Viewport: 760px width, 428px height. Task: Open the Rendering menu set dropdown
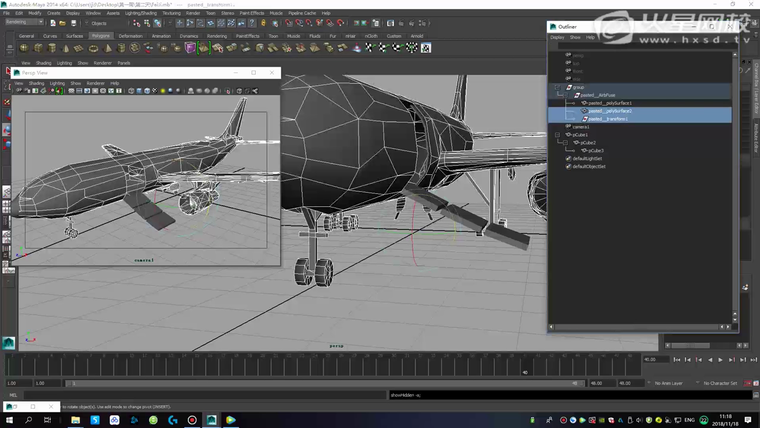(23, 22)
